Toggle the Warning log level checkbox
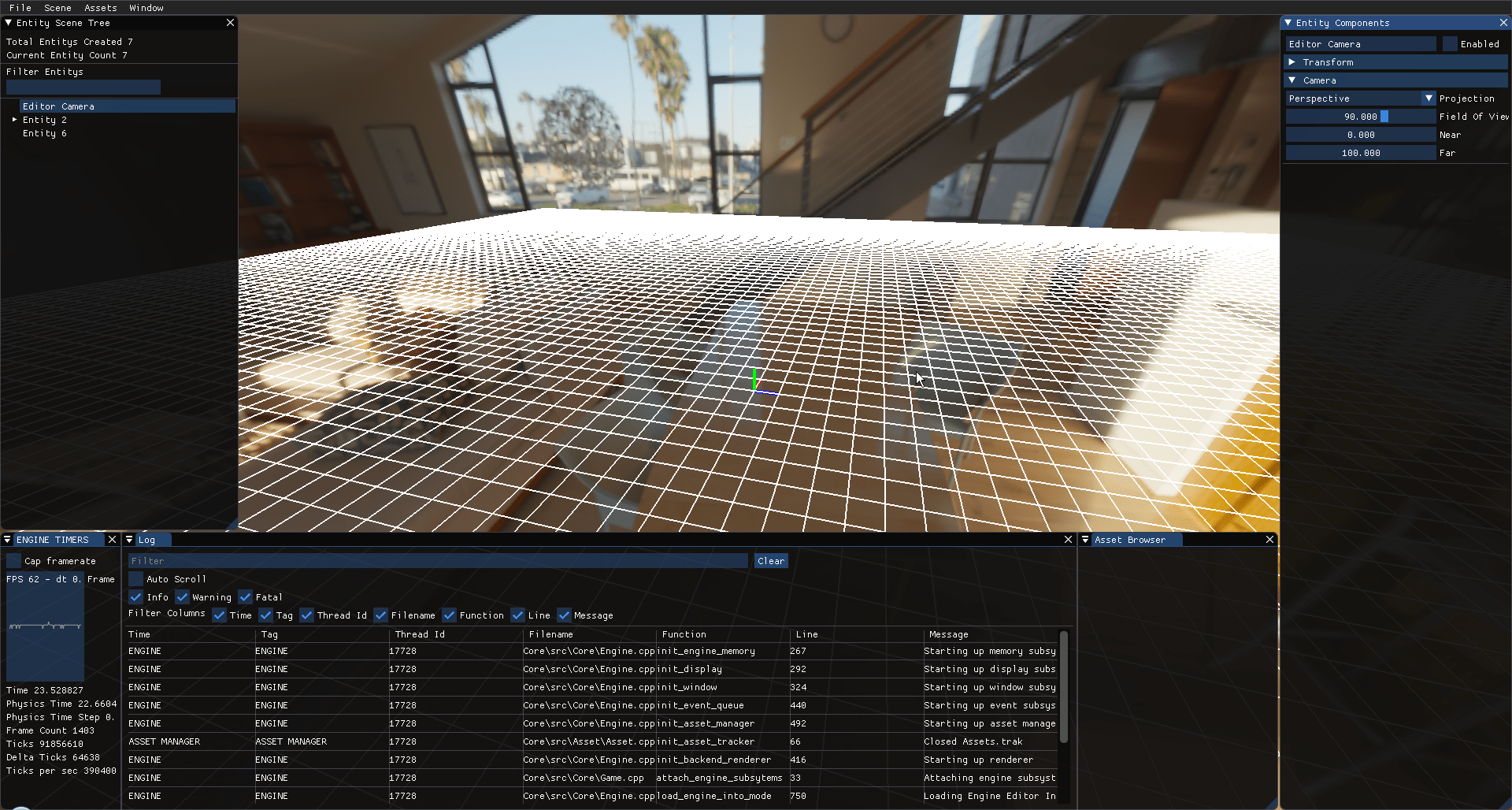 click(182, 597)
